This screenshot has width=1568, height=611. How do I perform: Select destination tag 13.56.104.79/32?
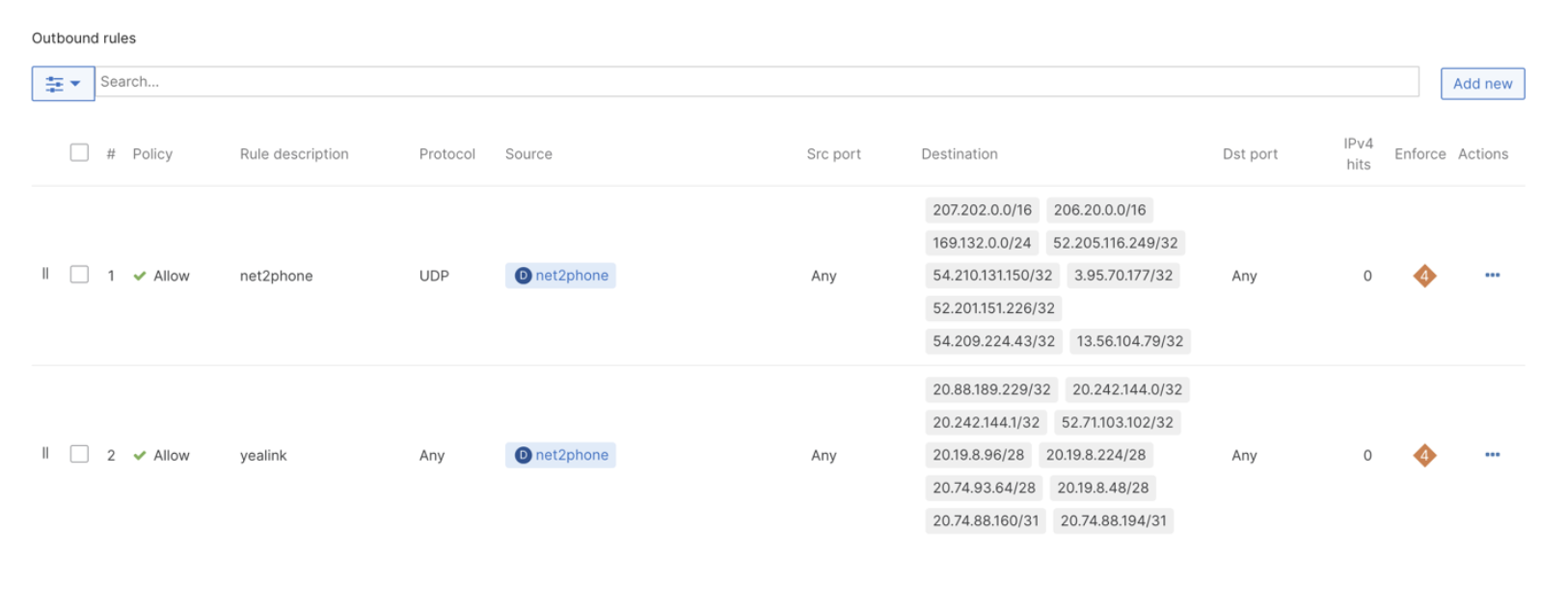click(x=1129, y=341)
